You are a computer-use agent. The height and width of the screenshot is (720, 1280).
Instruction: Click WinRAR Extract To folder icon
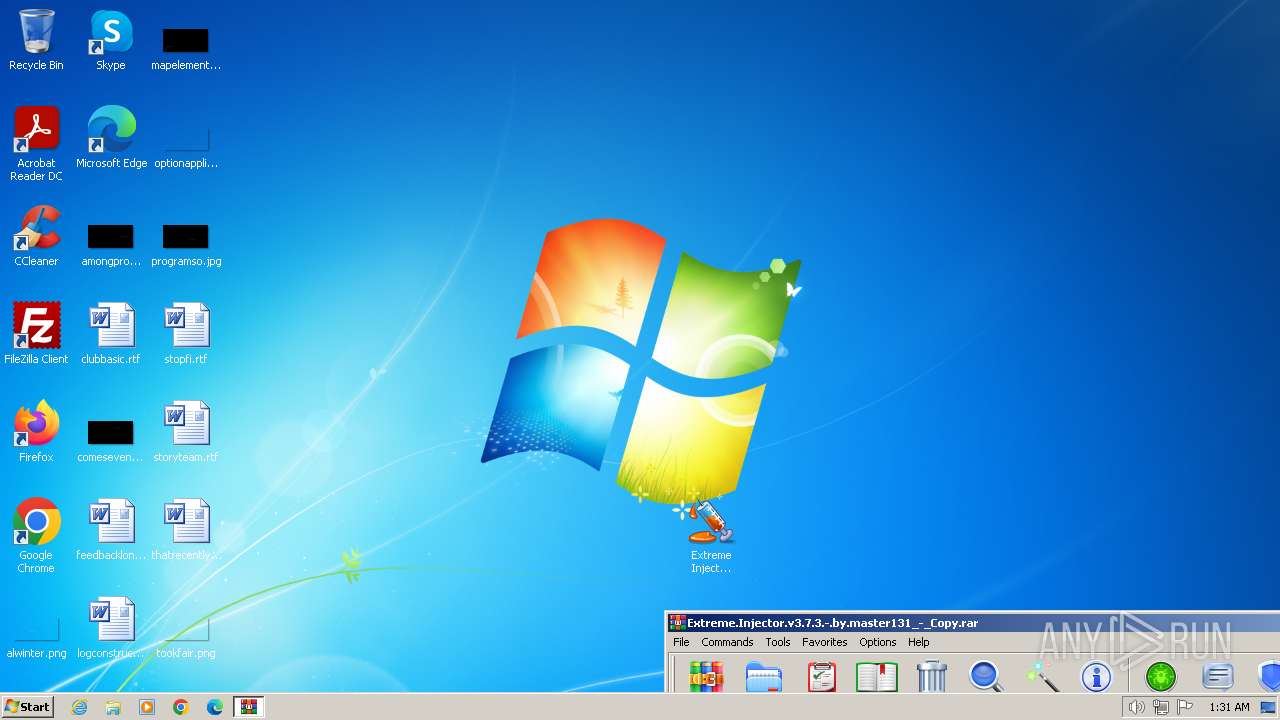point(764,677)
